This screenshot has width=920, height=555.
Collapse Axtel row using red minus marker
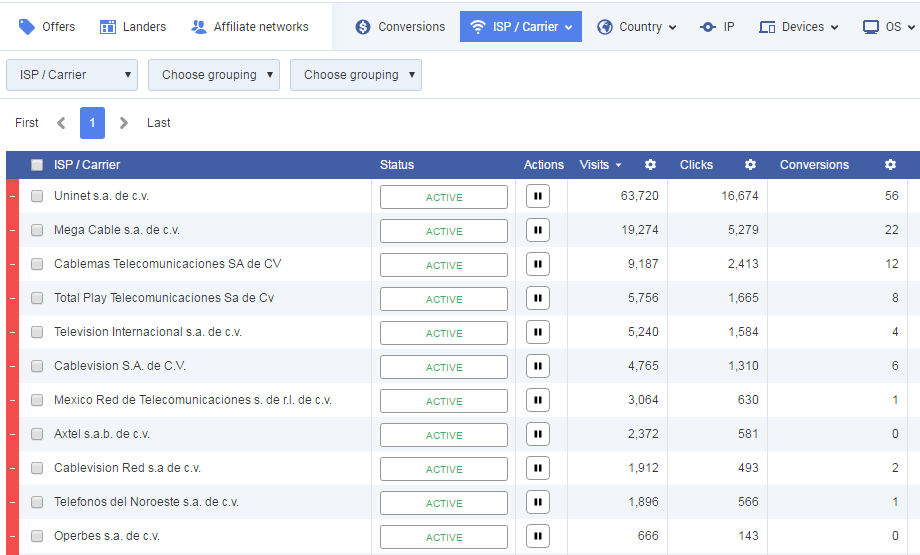[x=12, y=434]
